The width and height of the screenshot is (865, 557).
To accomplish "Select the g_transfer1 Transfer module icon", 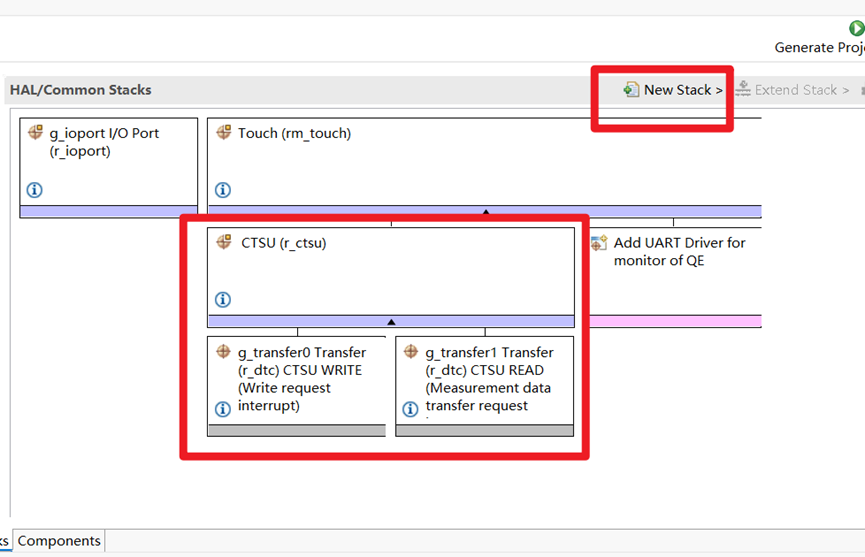I will (x=411, y=351).
